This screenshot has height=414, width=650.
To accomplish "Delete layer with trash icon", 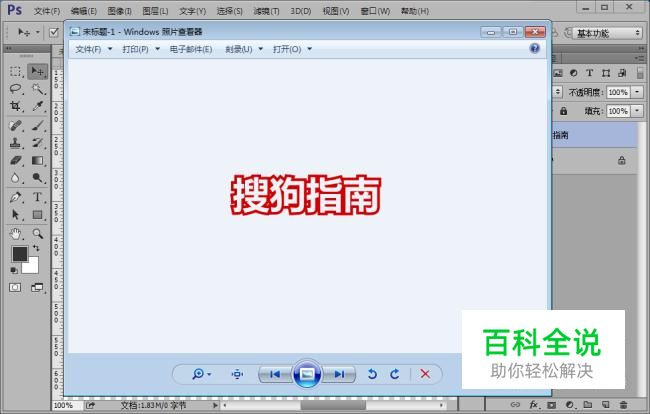I will [x=623, y=405].
